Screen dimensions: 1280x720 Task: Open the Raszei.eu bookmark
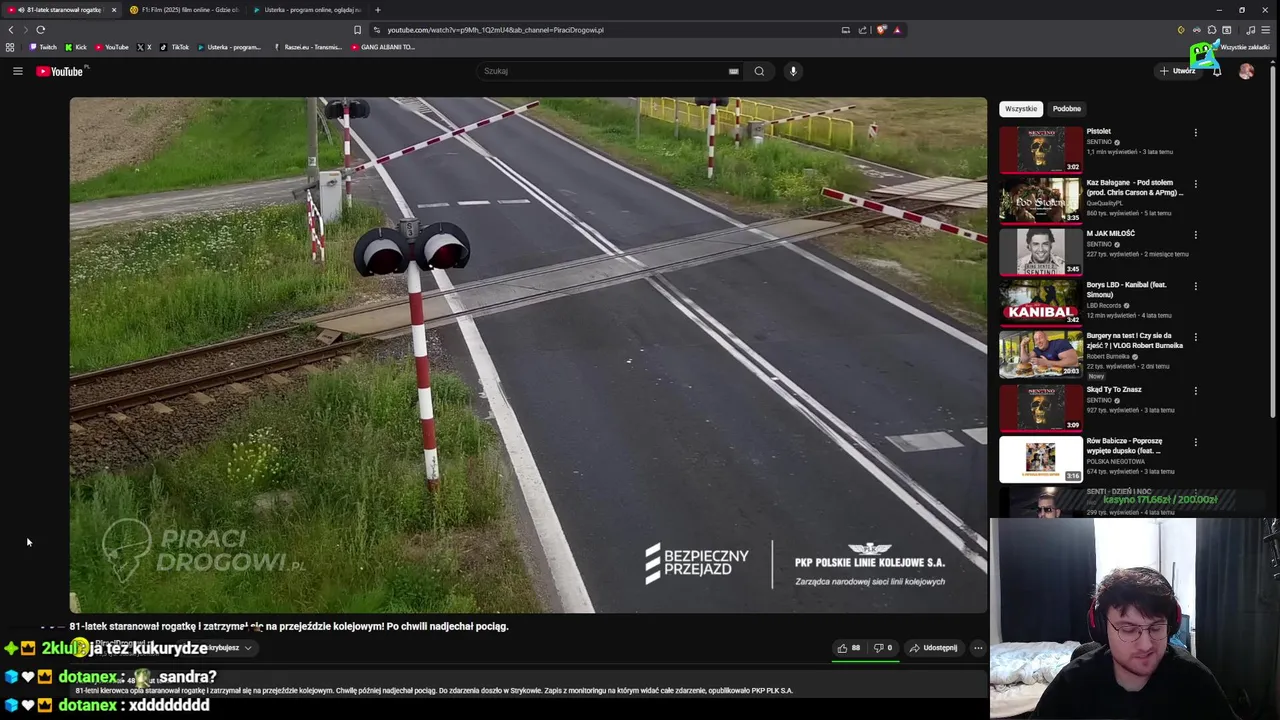tap(308, 47)
